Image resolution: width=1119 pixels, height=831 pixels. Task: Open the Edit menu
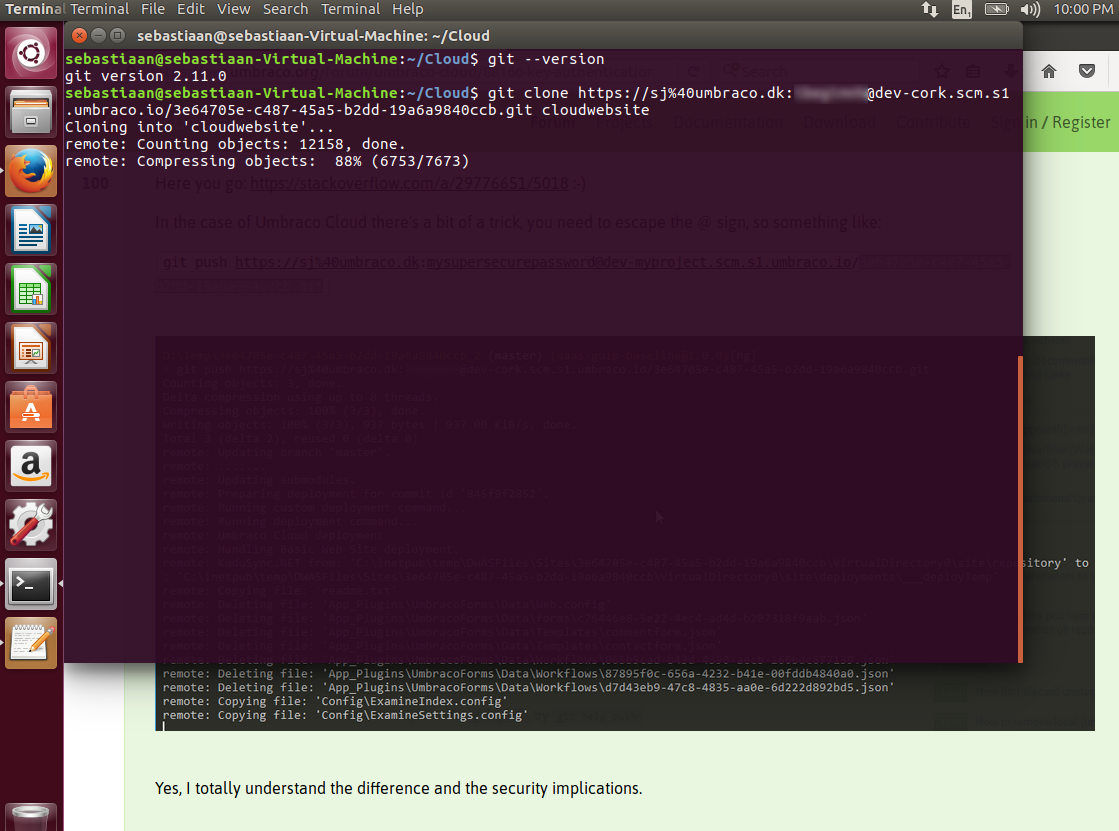(x=191, y=9)
